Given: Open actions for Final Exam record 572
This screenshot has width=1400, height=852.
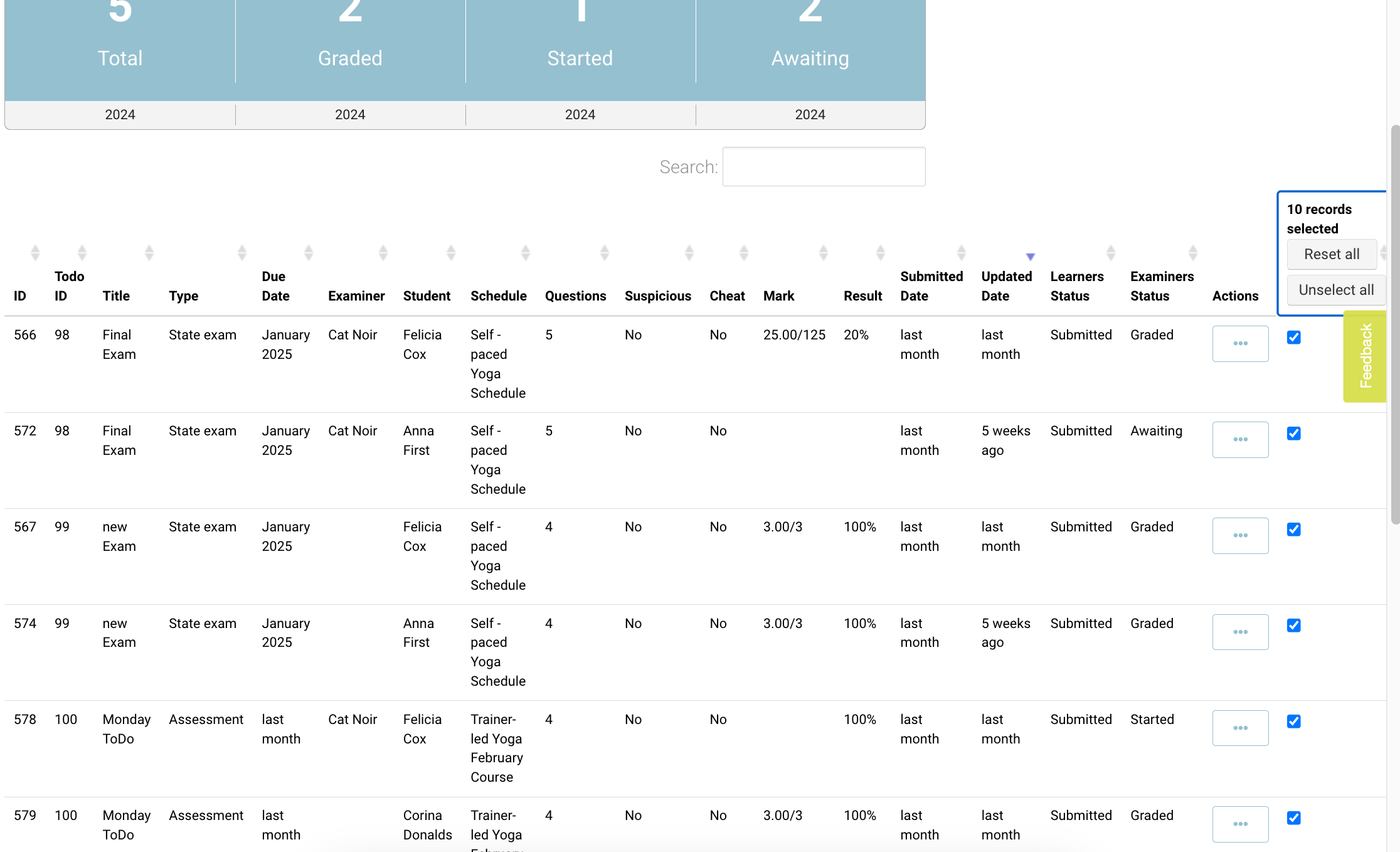Looking at the screenshot, I should point(1240,439).
